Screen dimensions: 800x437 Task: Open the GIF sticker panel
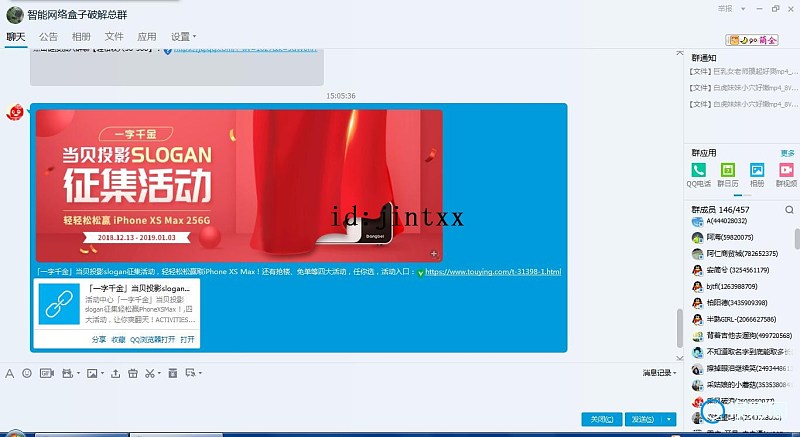point(46,374)
